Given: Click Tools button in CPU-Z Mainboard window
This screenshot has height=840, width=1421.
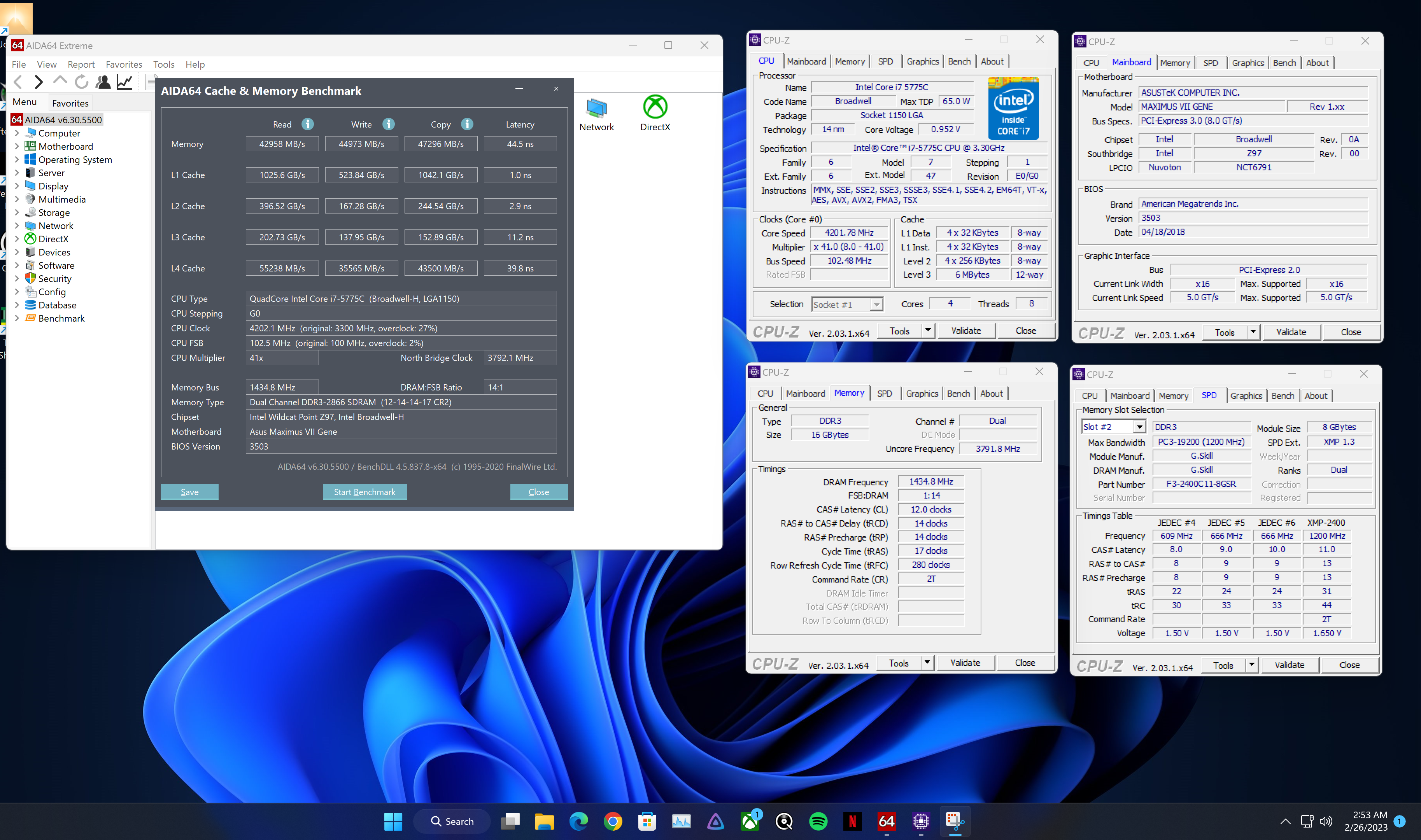Looking at the screenshot, I should tap(1225, 332).
